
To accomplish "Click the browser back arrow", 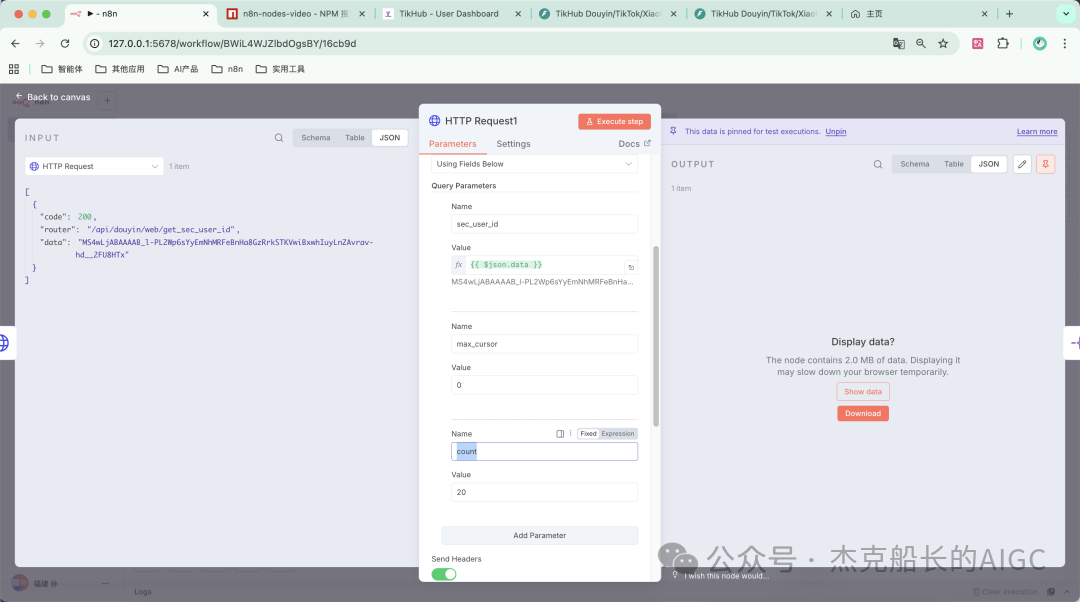I will click(x=15, y=43).
